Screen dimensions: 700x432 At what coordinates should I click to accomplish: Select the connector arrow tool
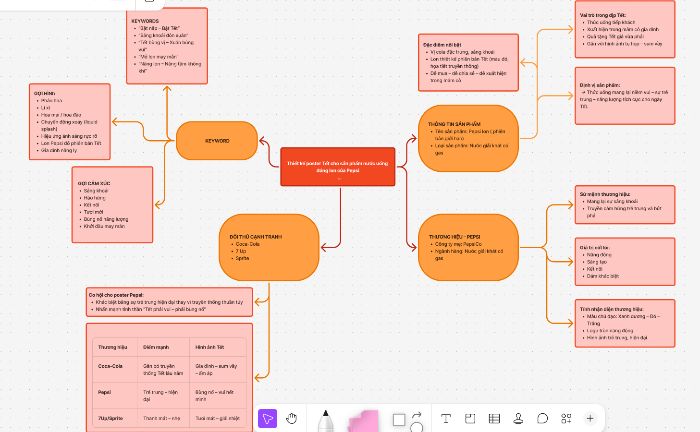click(417, 415)
